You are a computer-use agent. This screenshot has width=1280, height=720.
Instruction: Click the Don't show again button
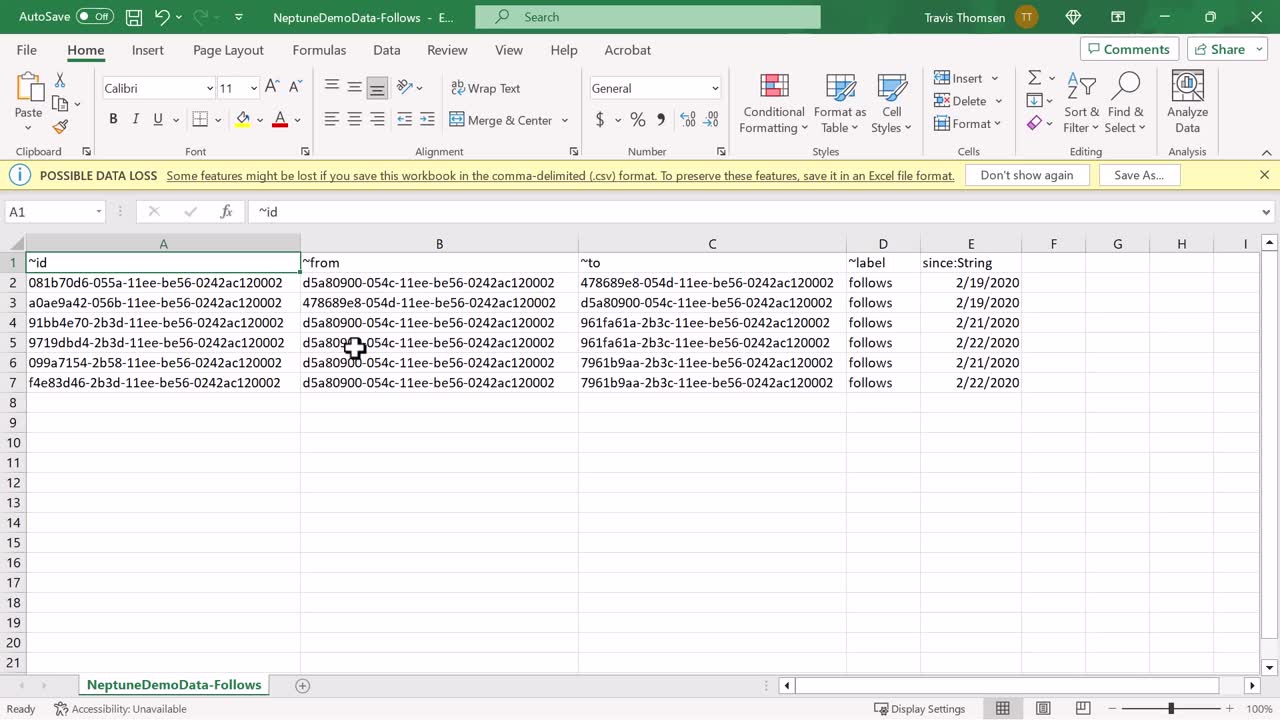point(1026,175)
